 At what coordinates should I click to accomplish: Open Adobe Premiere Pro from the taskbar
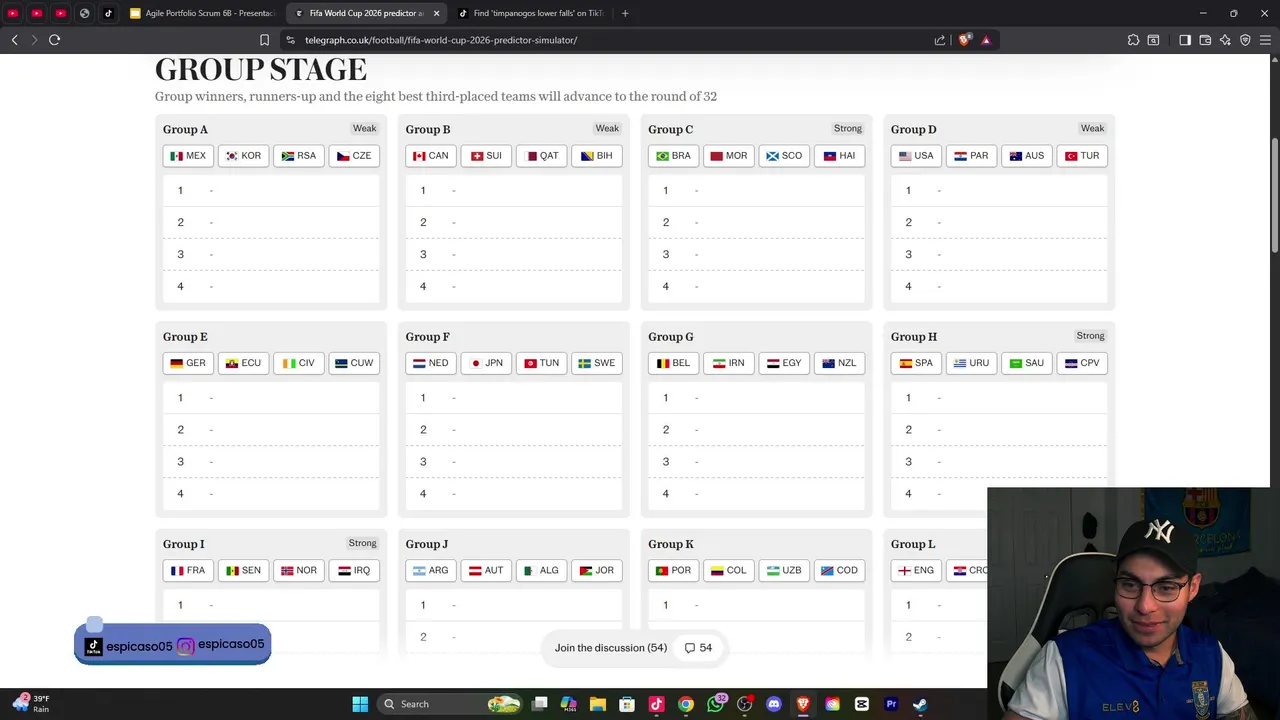891,704
